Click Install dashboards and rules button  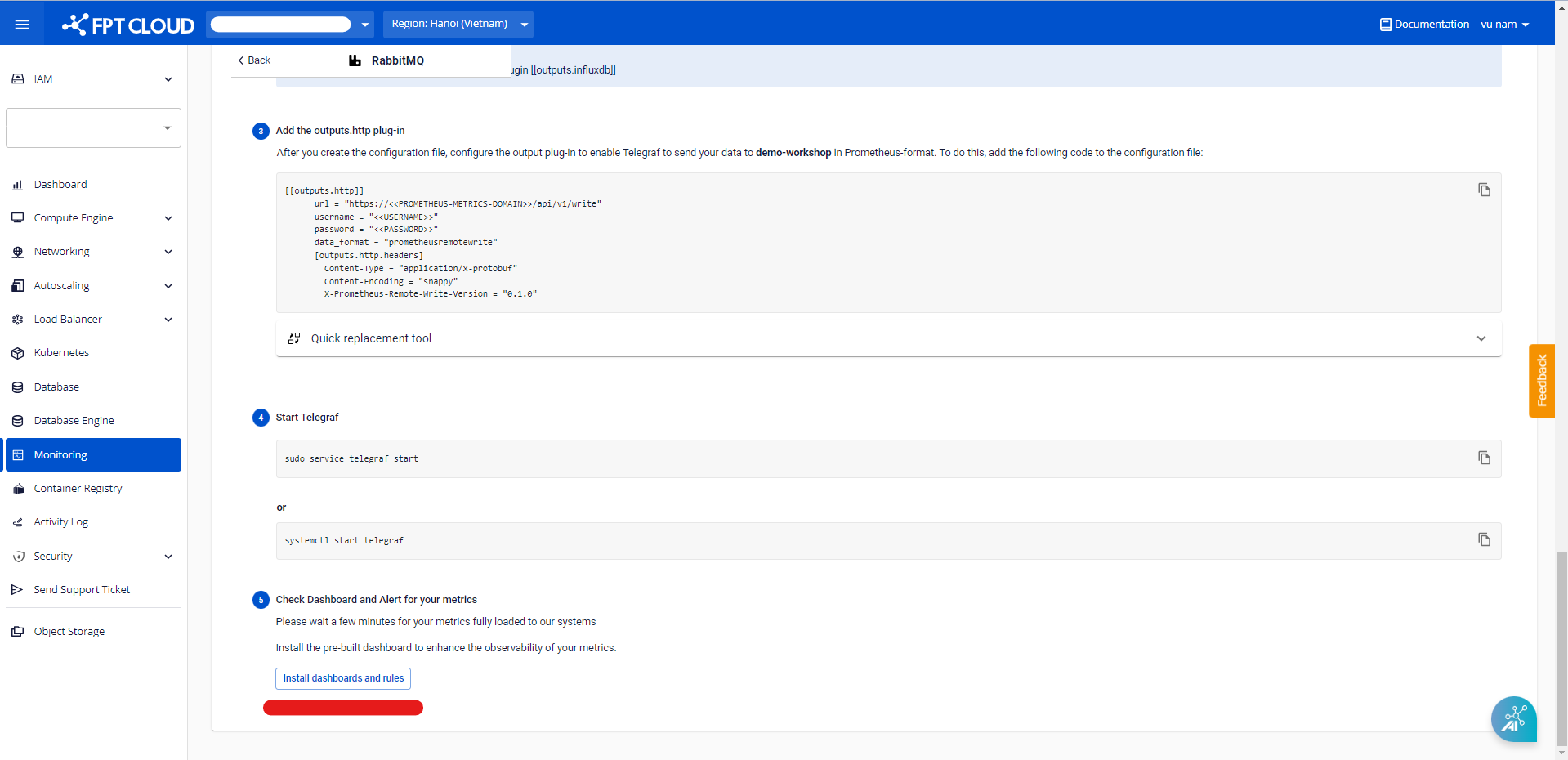tap(343, 678)
